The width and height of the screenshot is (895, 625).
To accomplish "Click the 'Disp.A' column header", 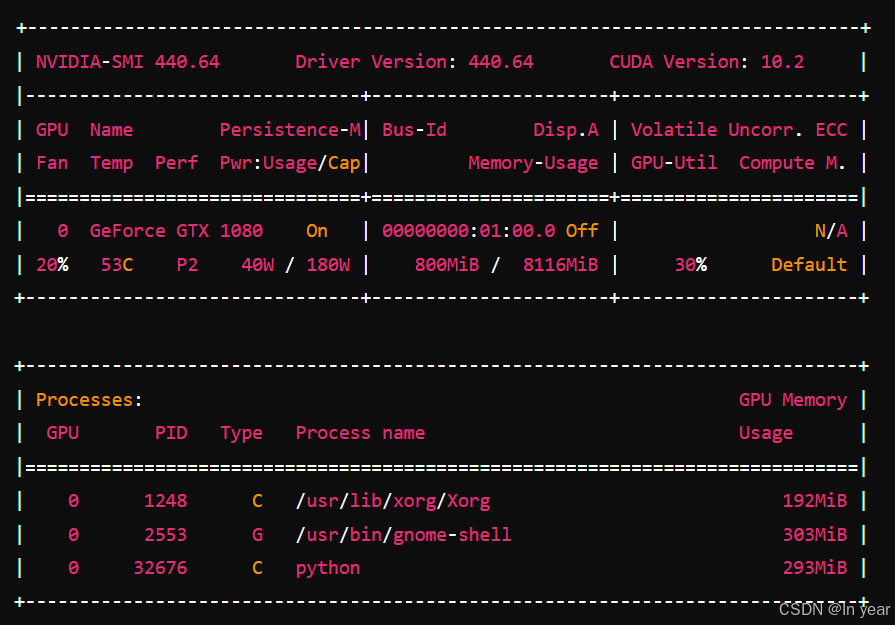I will [566, 130].
